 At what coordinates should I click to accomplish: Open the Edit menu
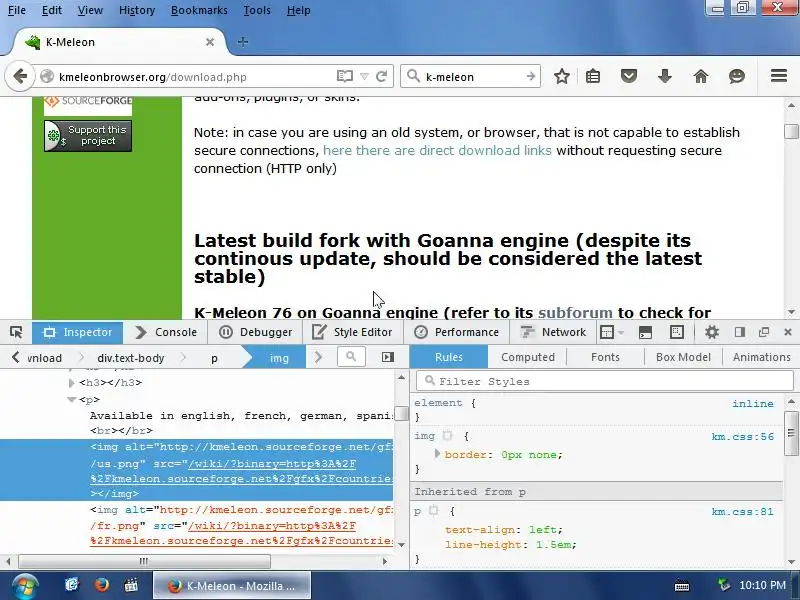click(x=52, y=10)
